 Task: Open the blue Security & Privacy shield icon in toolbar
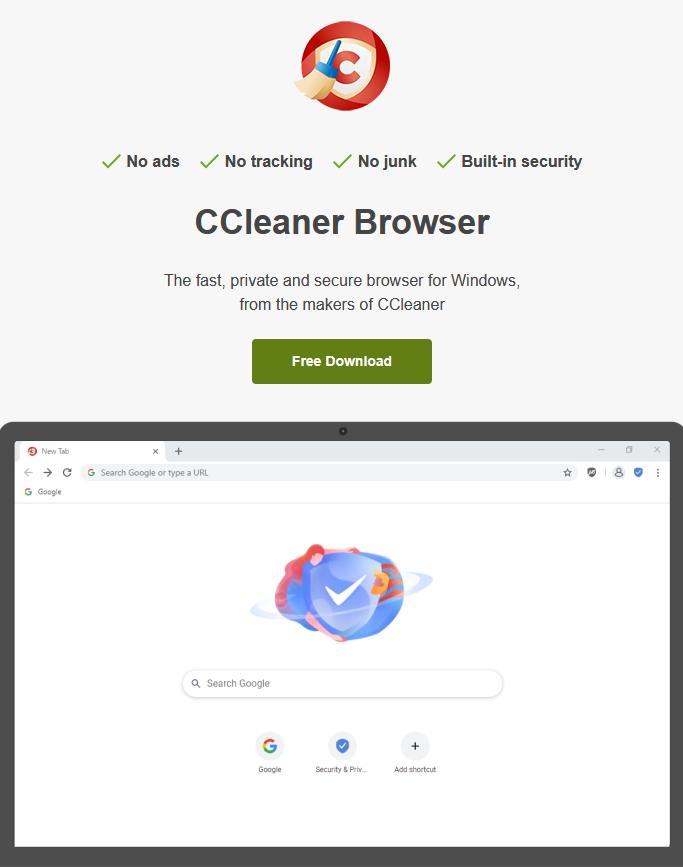638,472
